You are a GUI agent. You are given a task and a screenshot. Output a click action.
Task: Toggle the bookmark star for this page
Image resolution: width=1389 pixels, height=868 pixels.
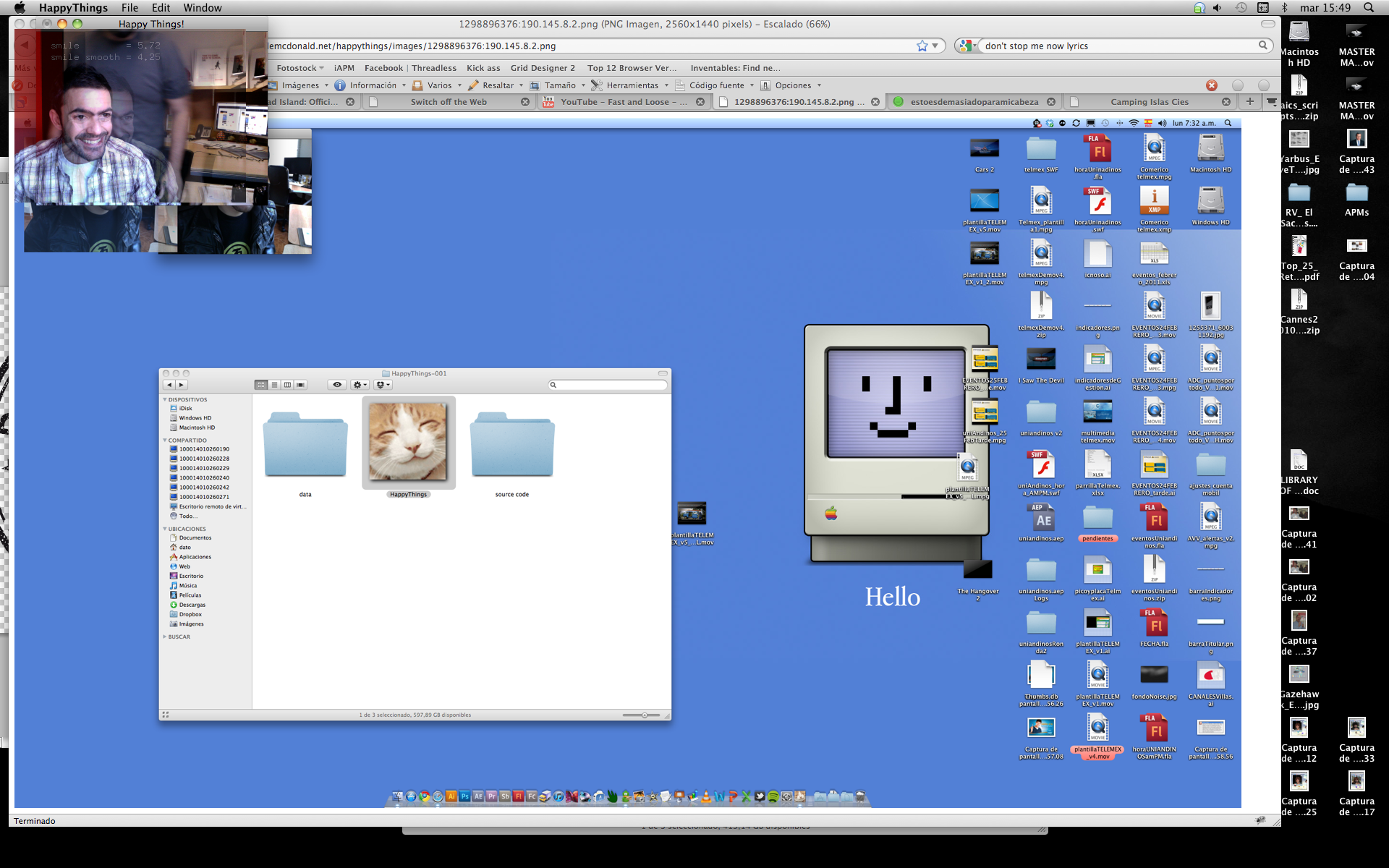(922, 46)
